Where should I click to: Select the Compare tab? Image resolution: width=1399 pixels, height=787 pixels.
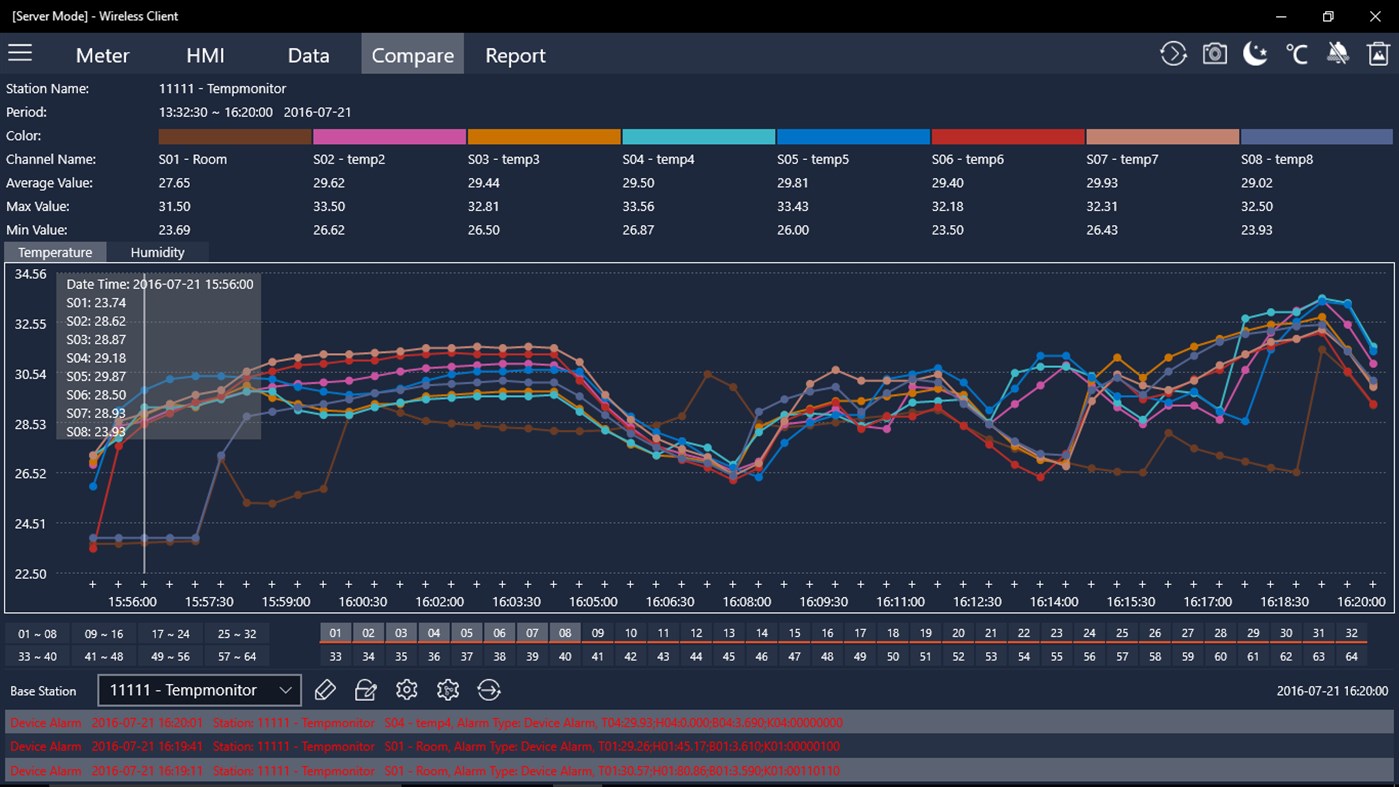(x=412, y=55)
